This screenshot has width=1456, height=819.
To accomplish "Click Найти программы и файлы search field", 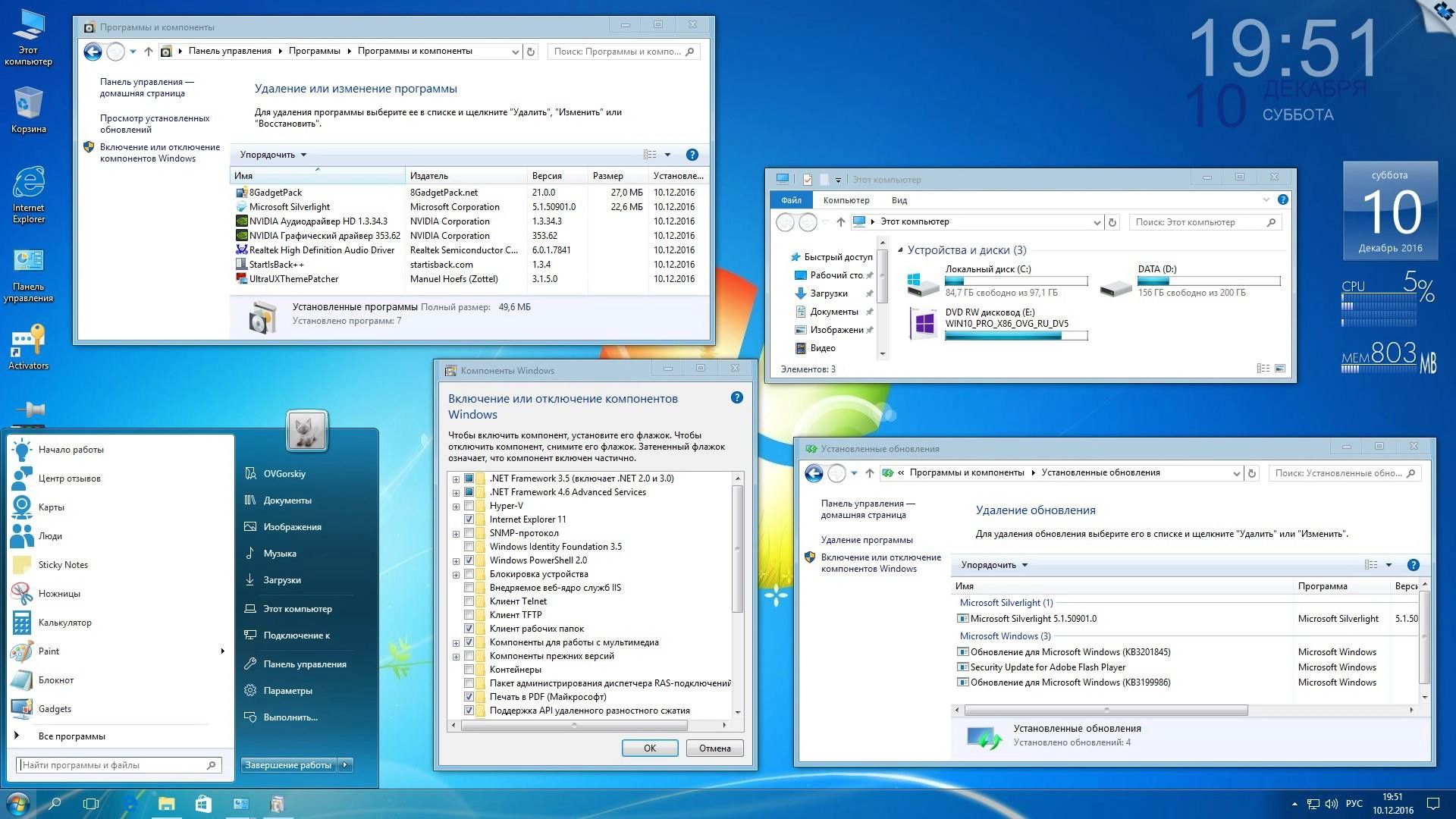I will (x=119, y=765).
